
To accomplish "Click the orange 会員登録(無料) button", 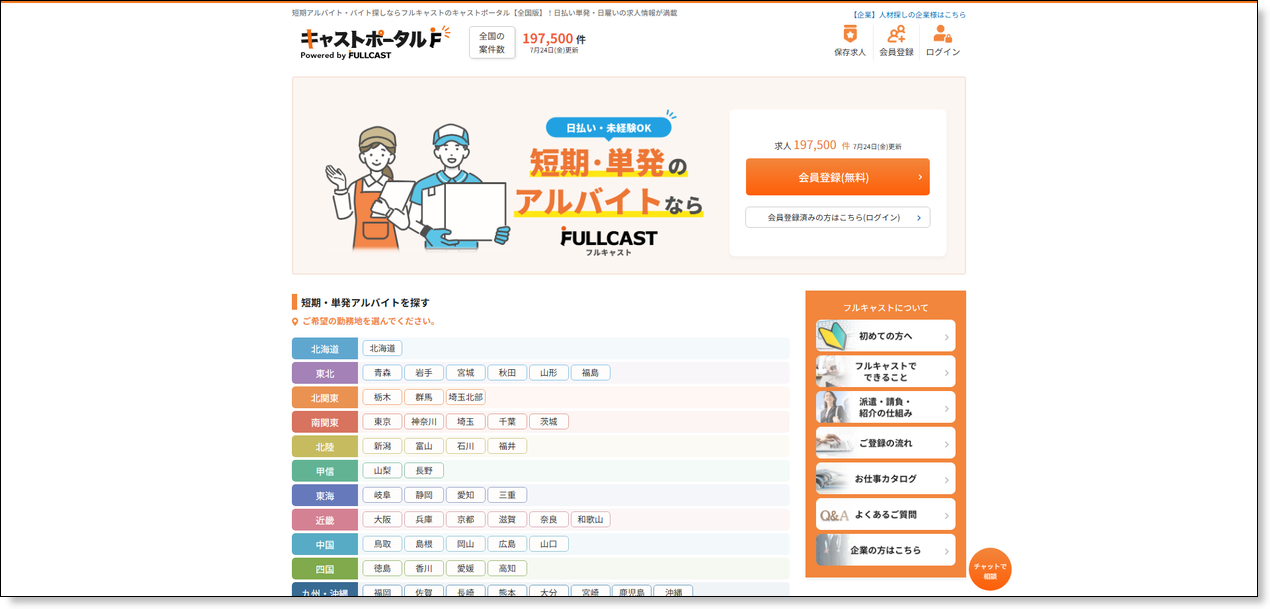I will coord(837,177).
